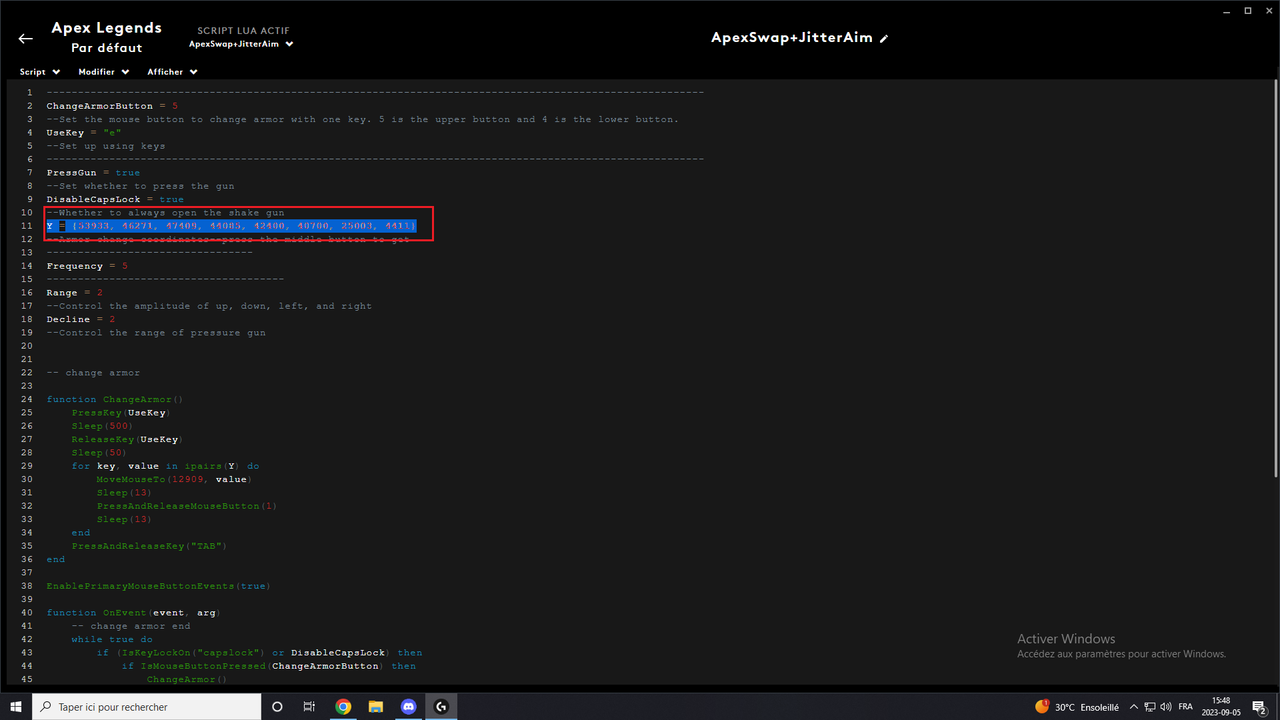Click line number 20 in the gutter
This screenshot has height=720, width=1280.
(26, 346)
